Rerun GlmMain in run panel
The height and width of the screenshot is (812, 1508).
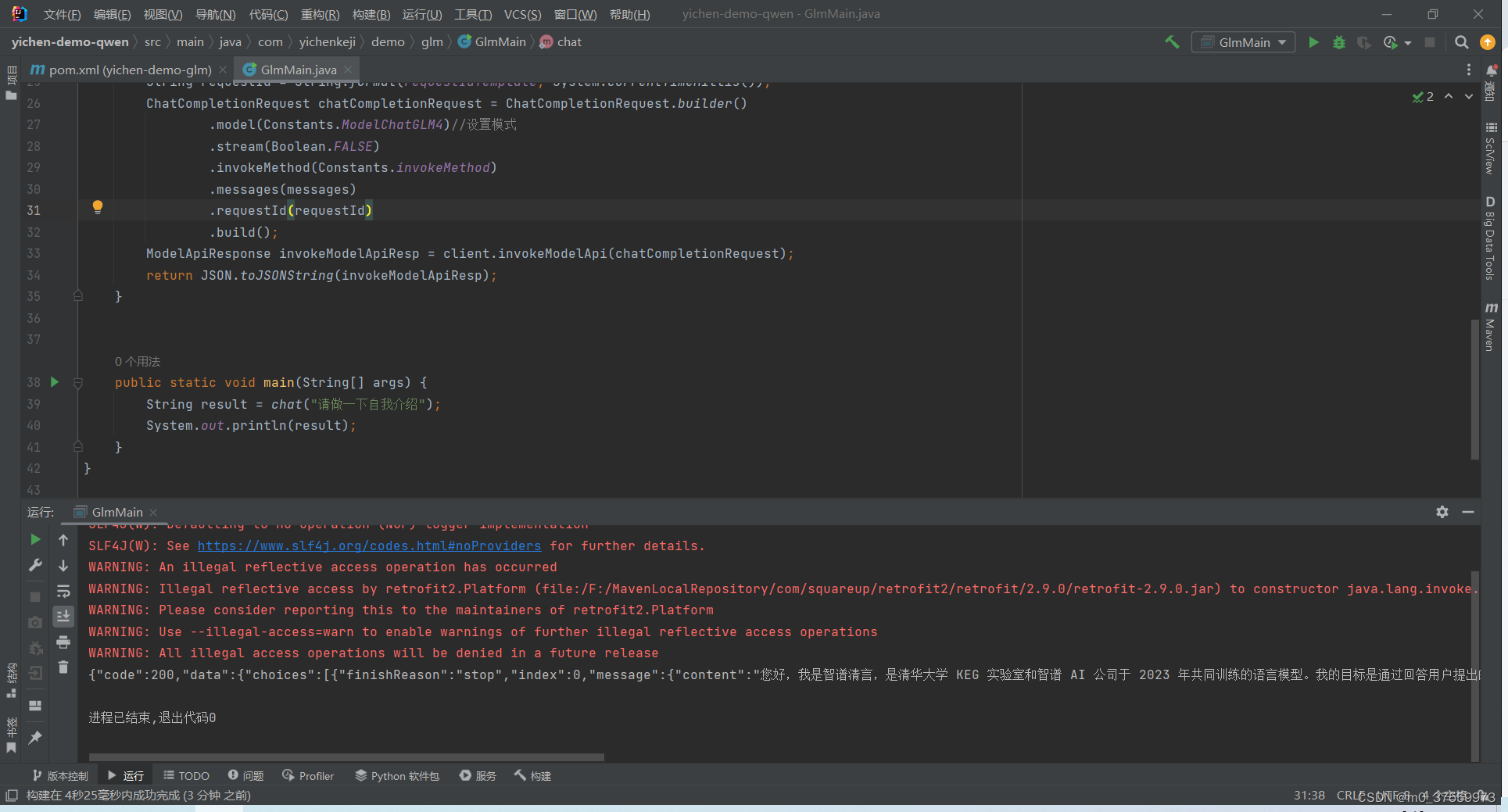tap(35, 539)
